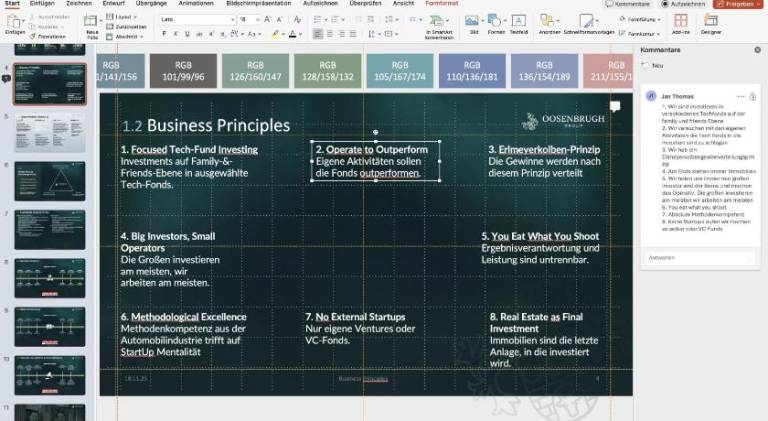Open the Abschnitt section dropdown
This screenshot has height=421, width=768.
(x=124, y=36)
